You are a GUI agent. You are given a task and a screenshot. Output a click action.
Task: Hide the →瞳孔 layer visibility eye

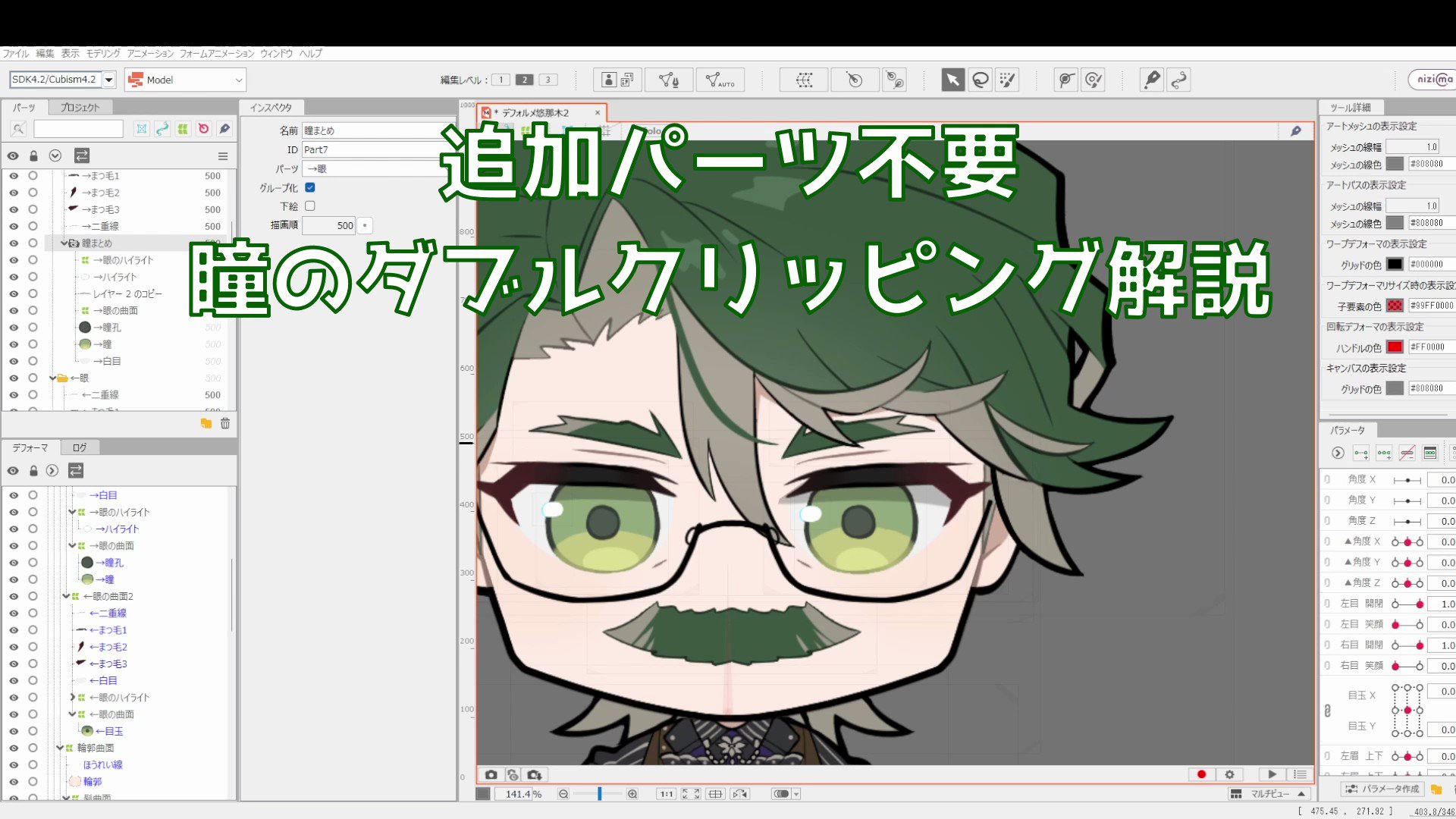[13, 327]
